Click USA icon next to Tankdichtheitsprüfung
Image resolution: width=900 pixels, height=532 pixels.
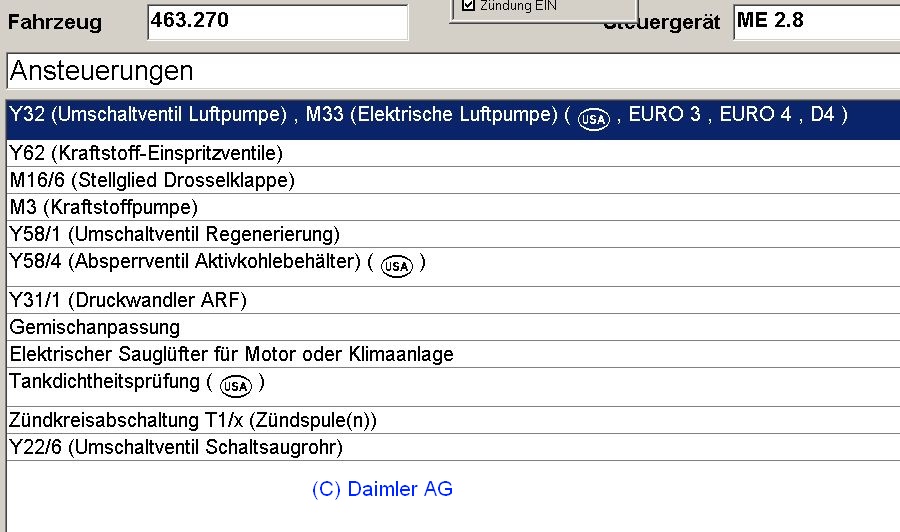tap(236, 386)
